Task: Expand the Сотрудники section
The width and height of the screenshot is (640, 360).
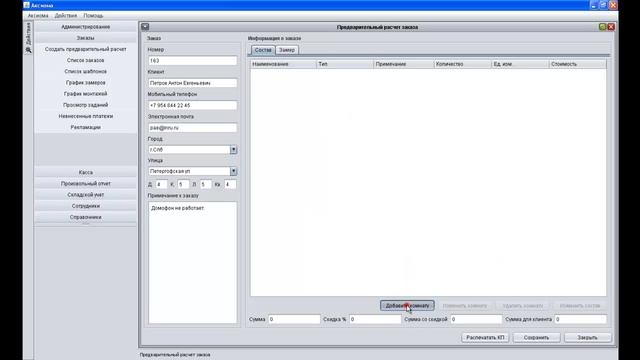Action: pyautogui.click(x=86, y=206)
